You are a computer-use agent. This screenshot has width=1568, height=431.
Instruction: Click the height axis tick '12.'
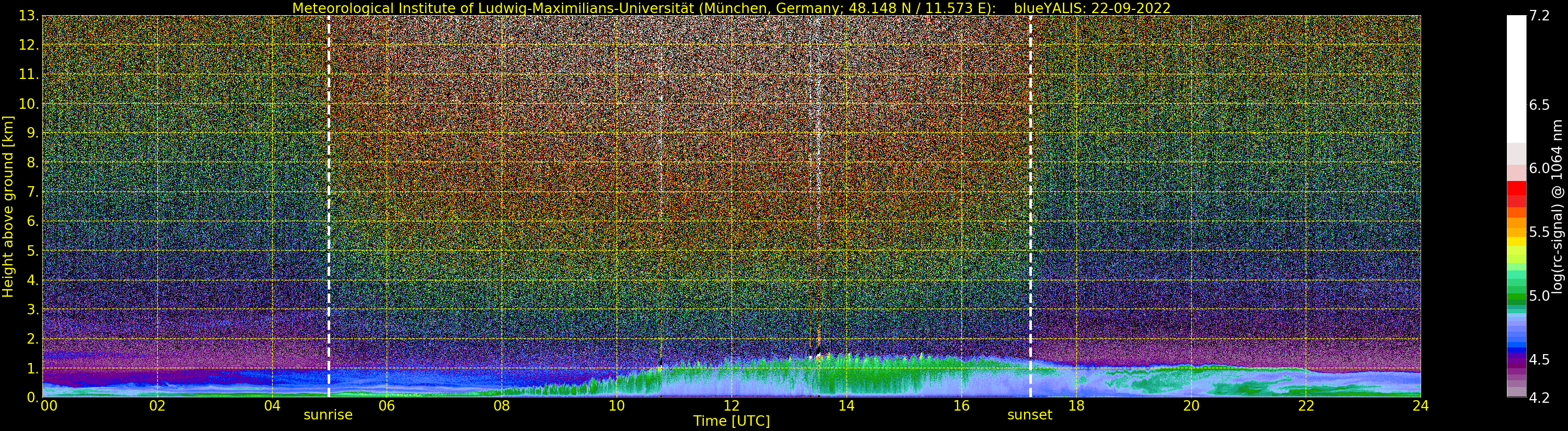click(x=29, y=45)
